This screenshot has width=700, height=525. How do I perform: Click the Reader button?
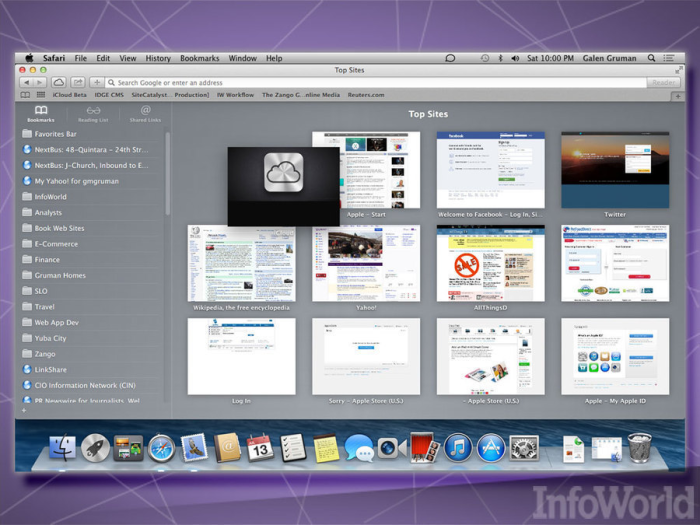pyautogui.click(x=663, y=83)
